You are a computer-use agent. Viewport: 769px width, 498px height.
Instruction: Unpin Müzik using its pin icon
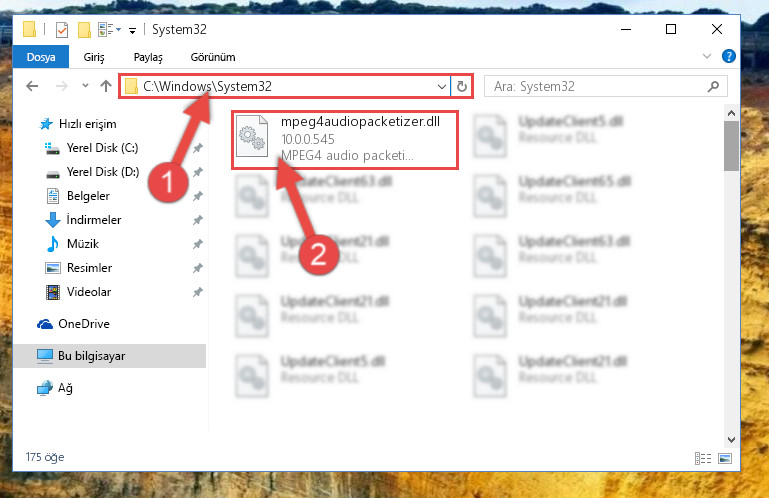pyautogui.click(x=198, y=244)
